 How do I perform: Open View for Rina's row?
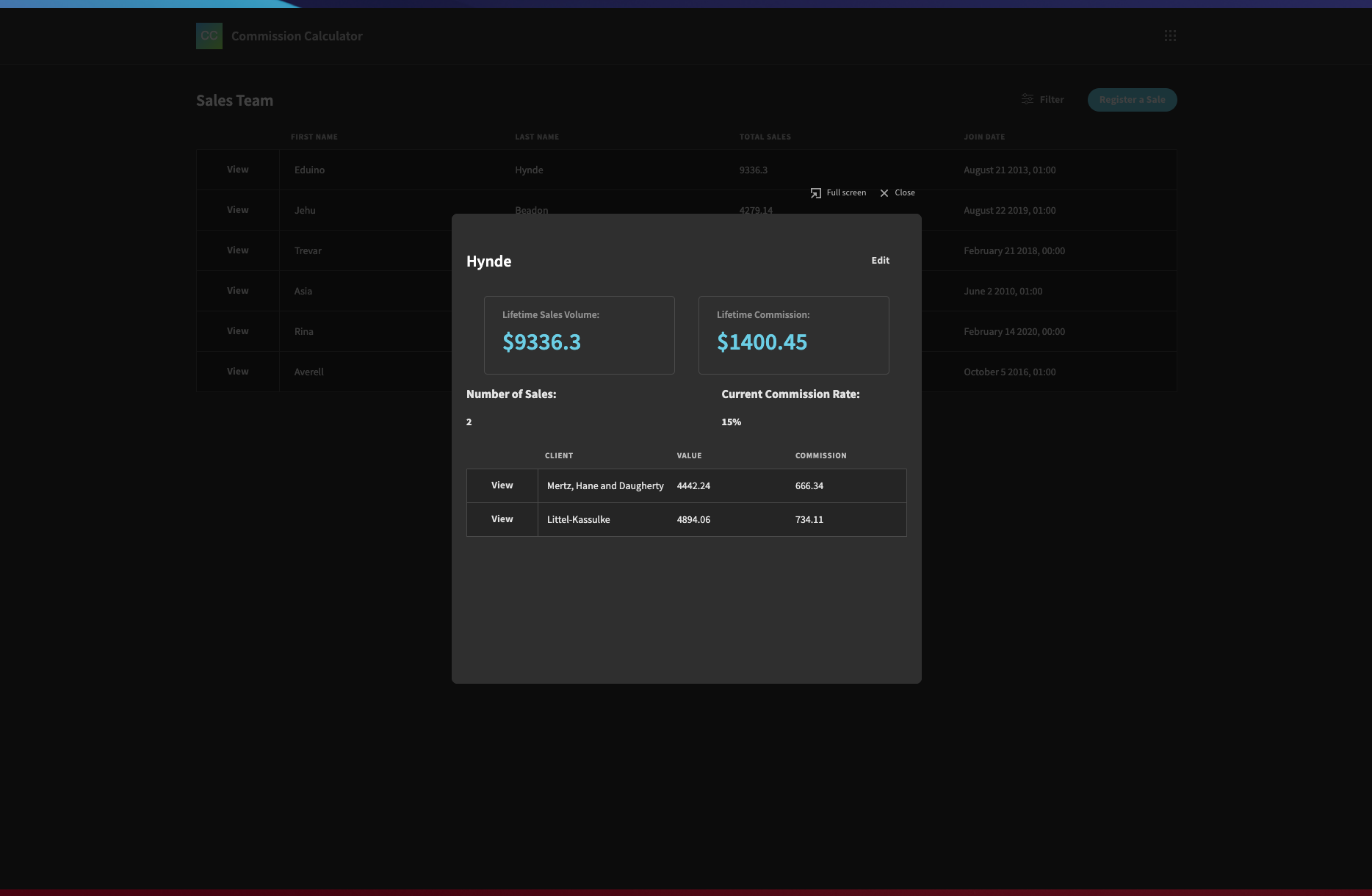coord(237,331)
